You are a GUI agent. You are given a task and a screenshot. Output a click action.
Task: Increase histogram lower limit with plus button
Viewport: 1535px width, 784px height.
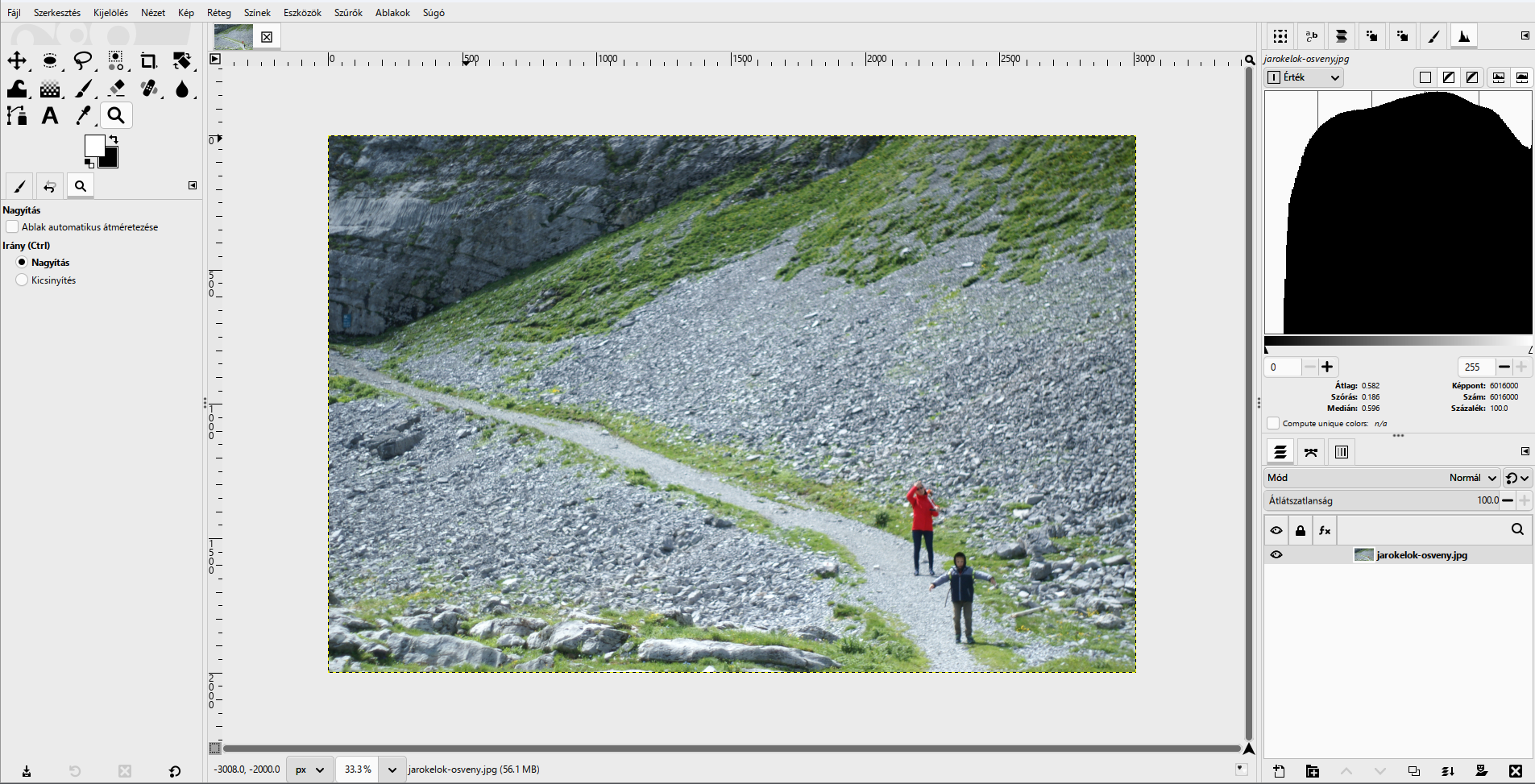(x=1327, y=367)
